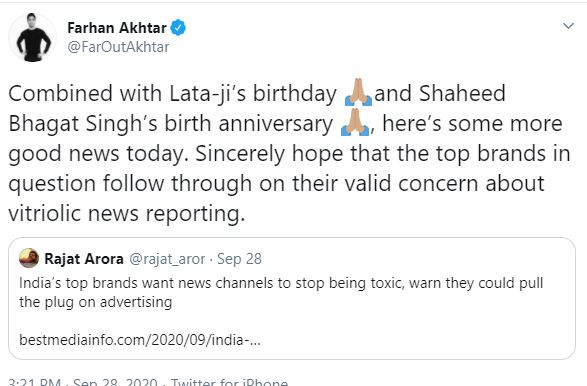This screenshot has width=587, height=386.
Task: Click the main tweet text 'vitriolic news reporting'
Action: point(127,213)
